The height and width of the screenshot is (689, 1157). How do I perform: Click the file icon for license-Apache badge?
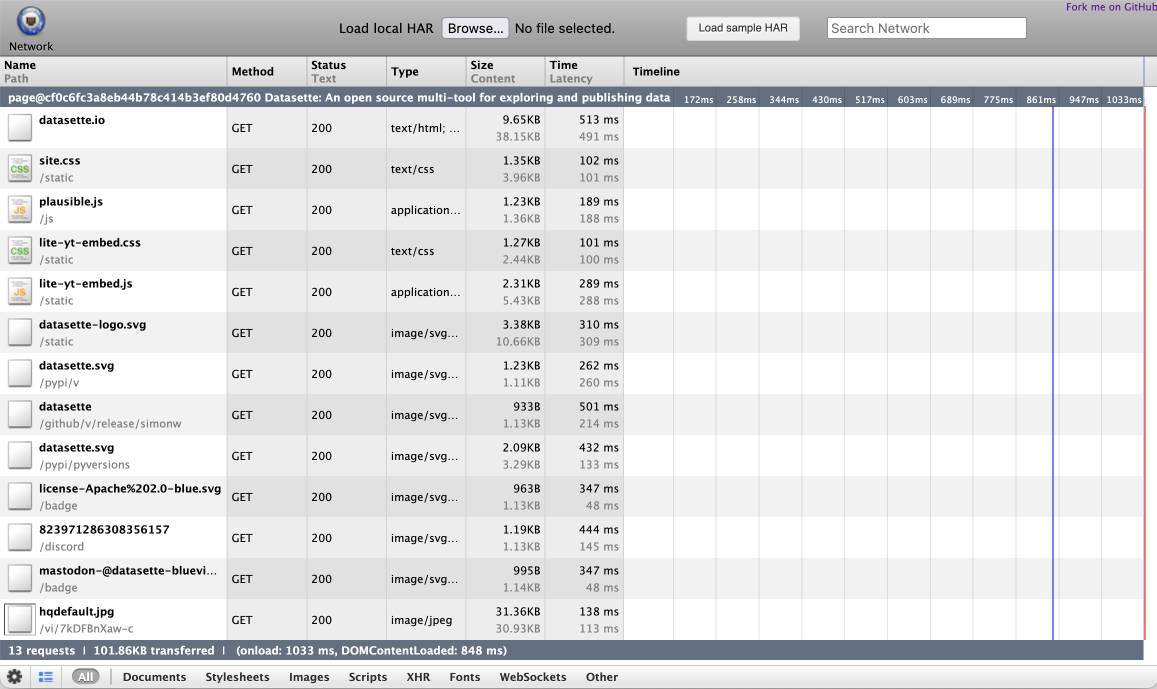pos(20,496)
